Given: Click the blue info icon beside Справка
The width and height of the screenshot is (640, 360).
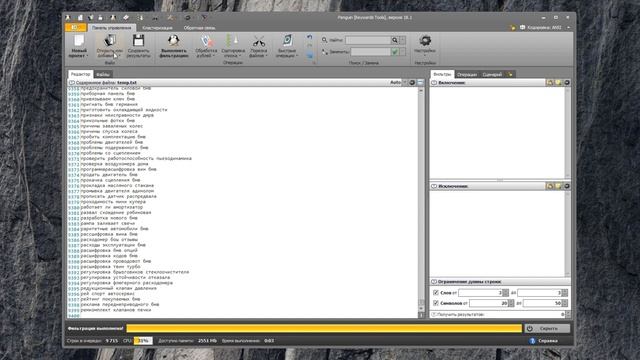Looking at the screenshot, I should (532, 340).
